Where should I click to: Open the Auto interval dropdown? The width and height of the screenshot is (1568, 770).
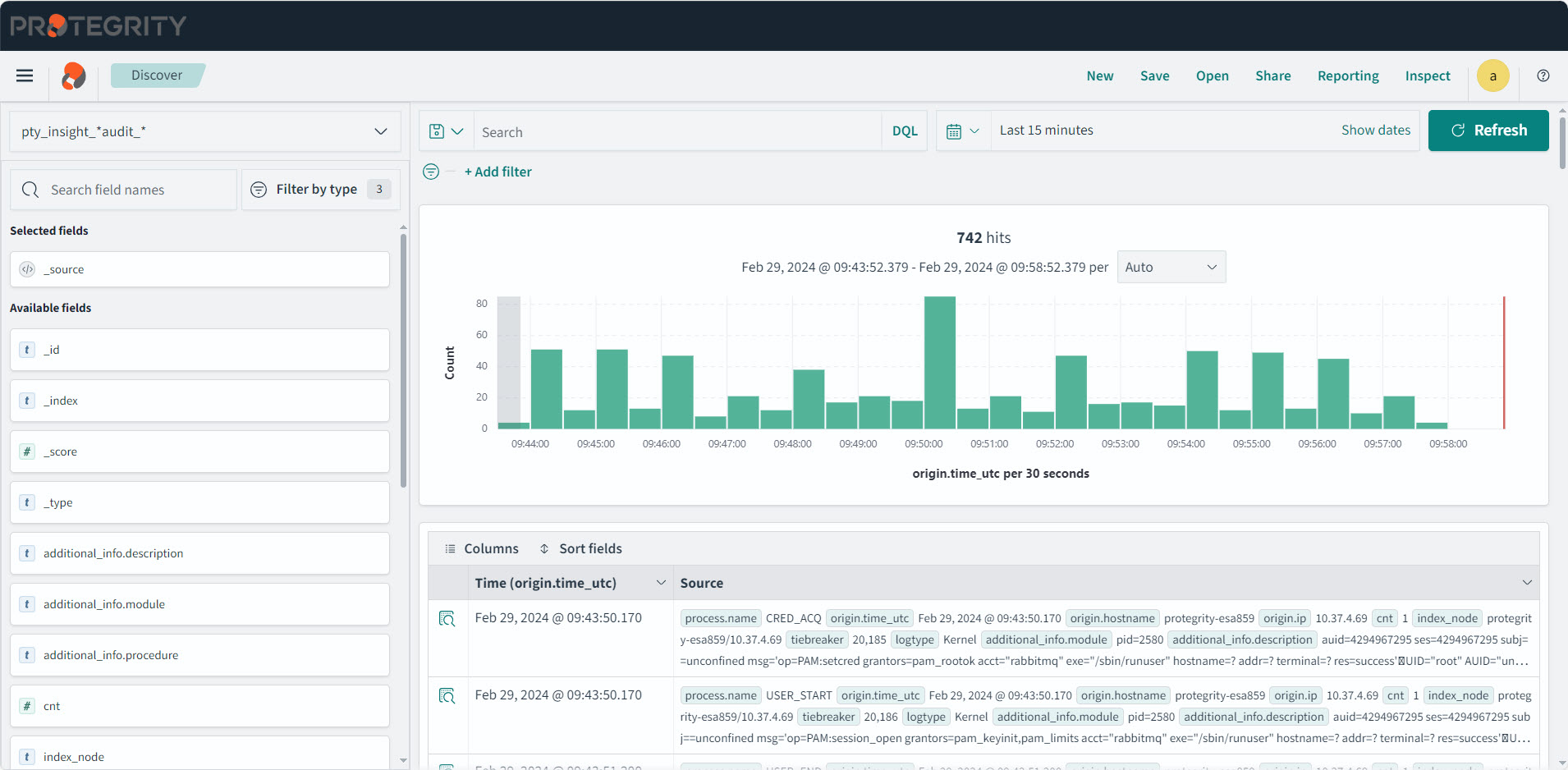(1171, 267)
